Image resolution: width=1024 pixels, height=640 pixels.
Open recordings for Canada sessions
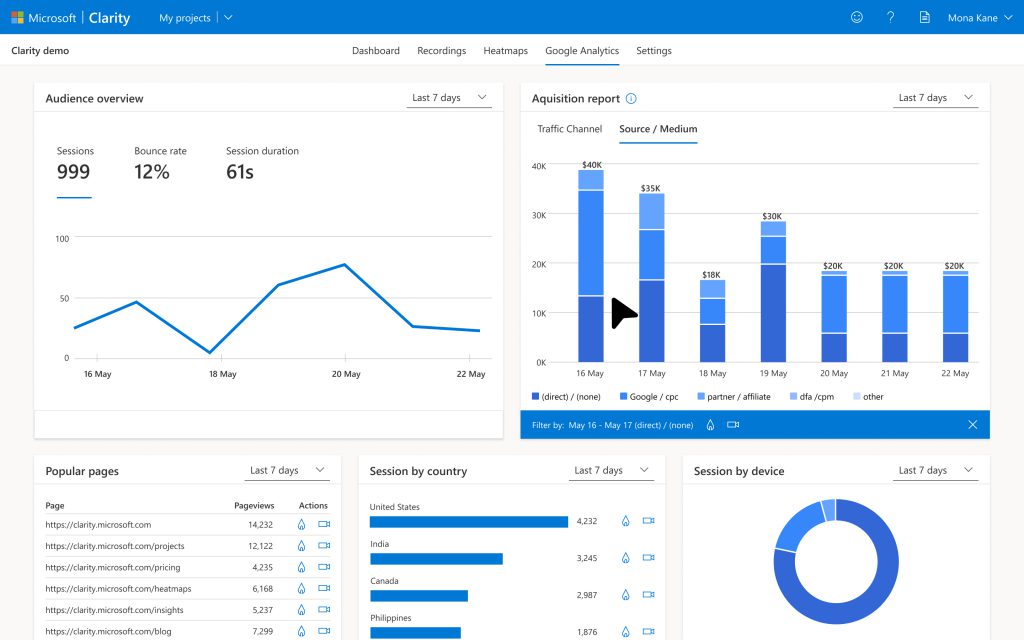coord(648,594)
